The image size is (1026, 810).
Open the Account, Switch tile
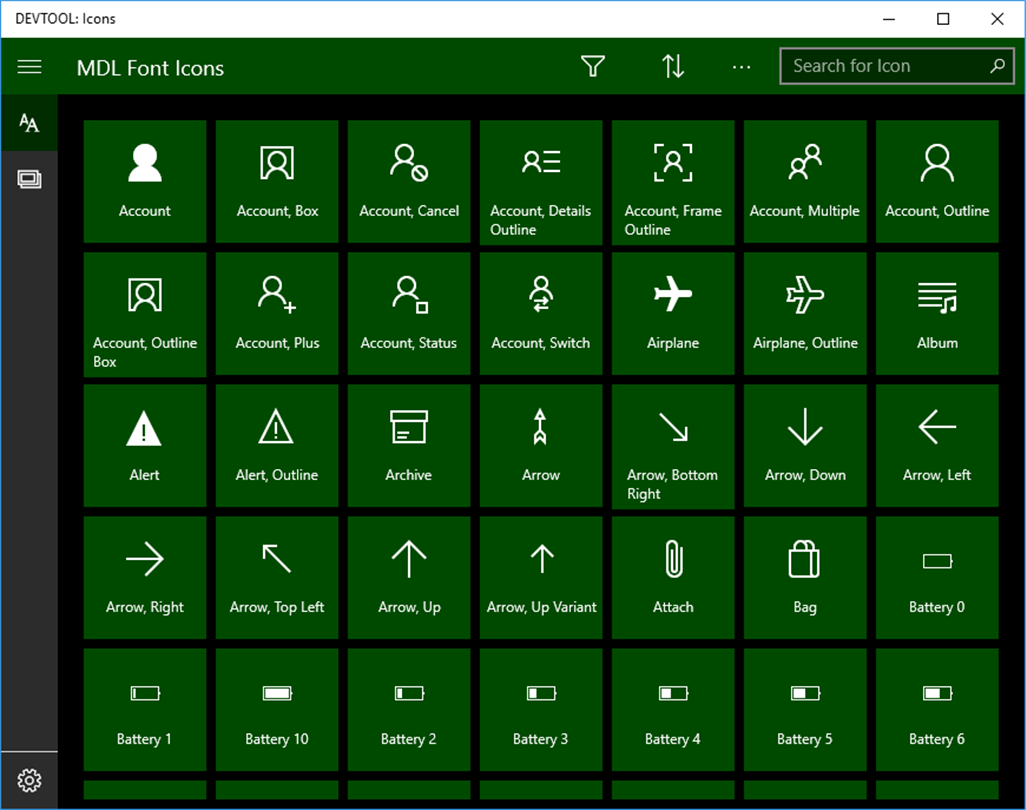pyautogui.click(x=541, y=313)
